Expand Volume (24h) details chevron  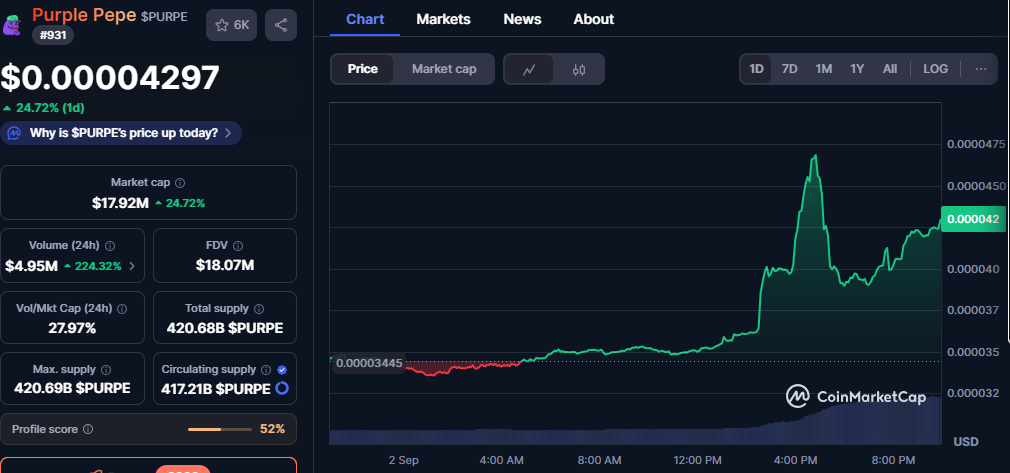(132, 265)
